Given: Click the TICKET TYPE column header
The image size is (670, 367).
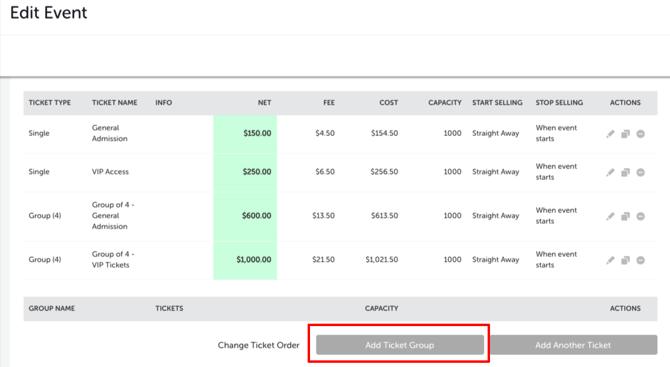Looking at the screenshot, I should 50,103.
